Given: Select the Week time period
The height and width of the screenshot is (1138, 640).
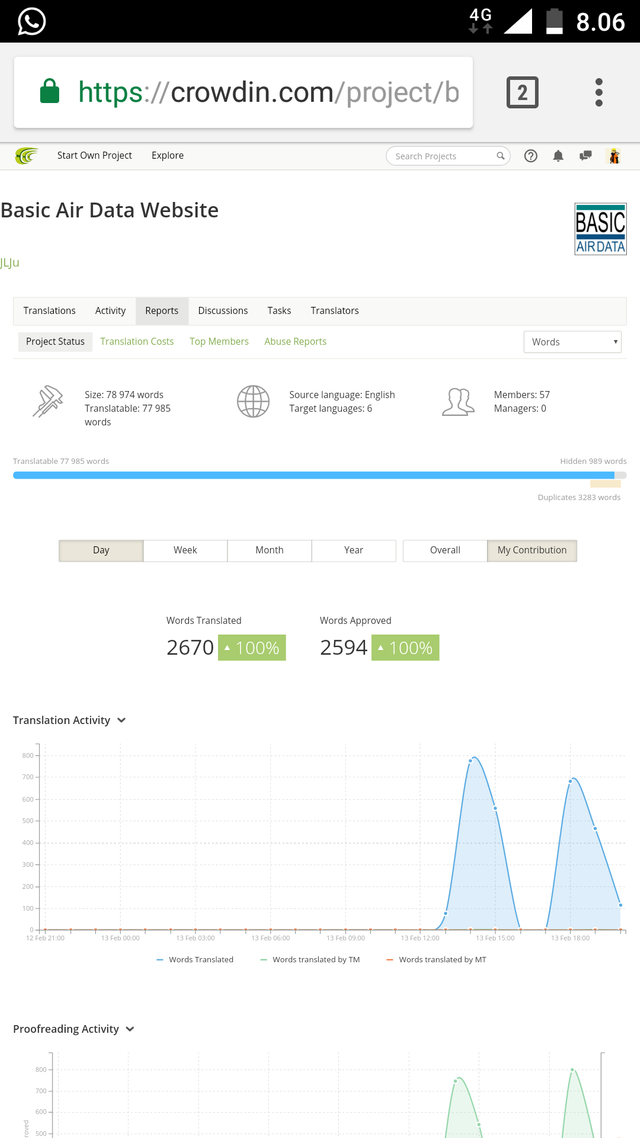Looking at the screenshot, I should coord(185,550).
